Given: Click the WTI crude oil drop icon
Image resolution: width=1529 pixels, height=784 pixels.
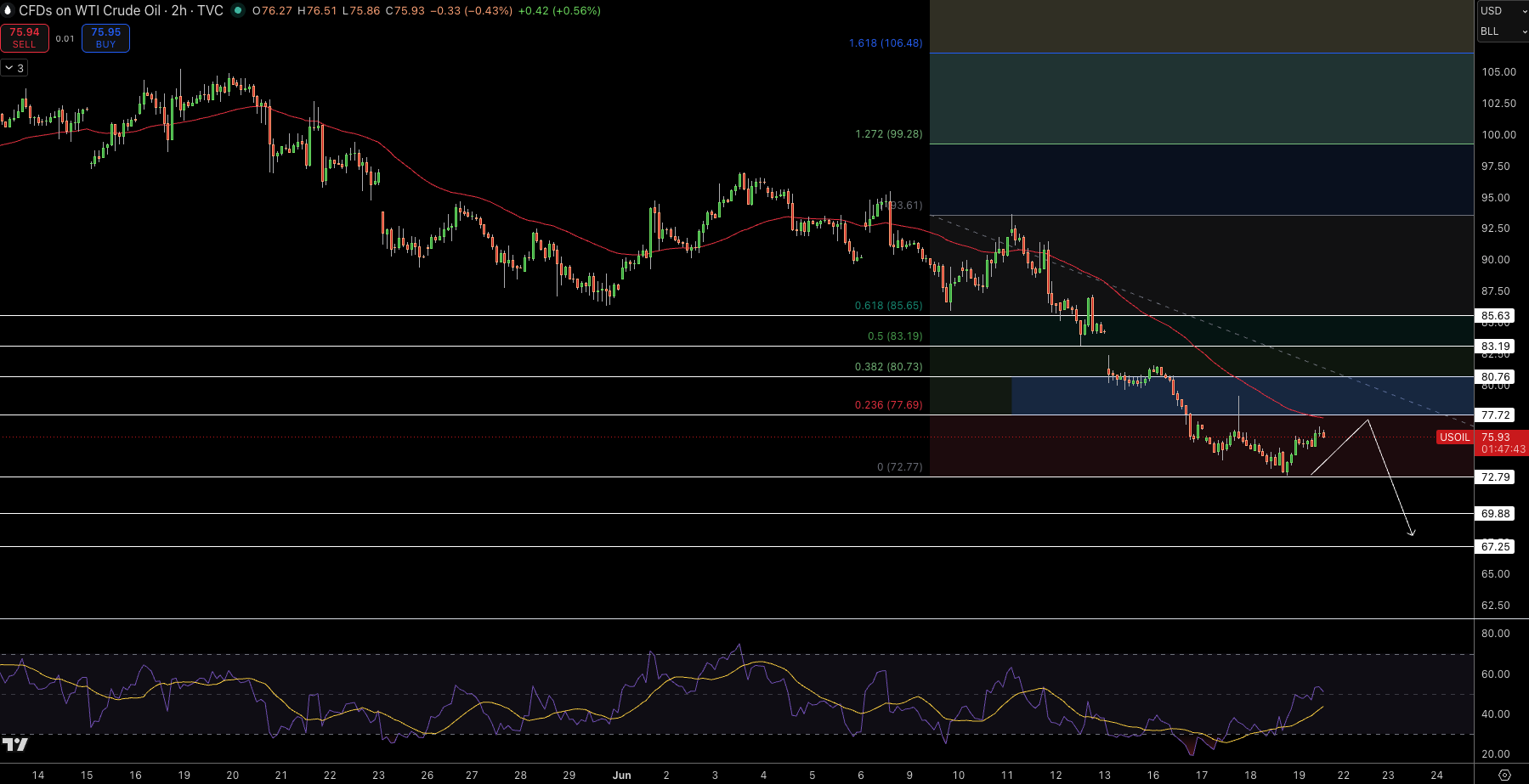Looking at the screenshot, I should 8,11.
